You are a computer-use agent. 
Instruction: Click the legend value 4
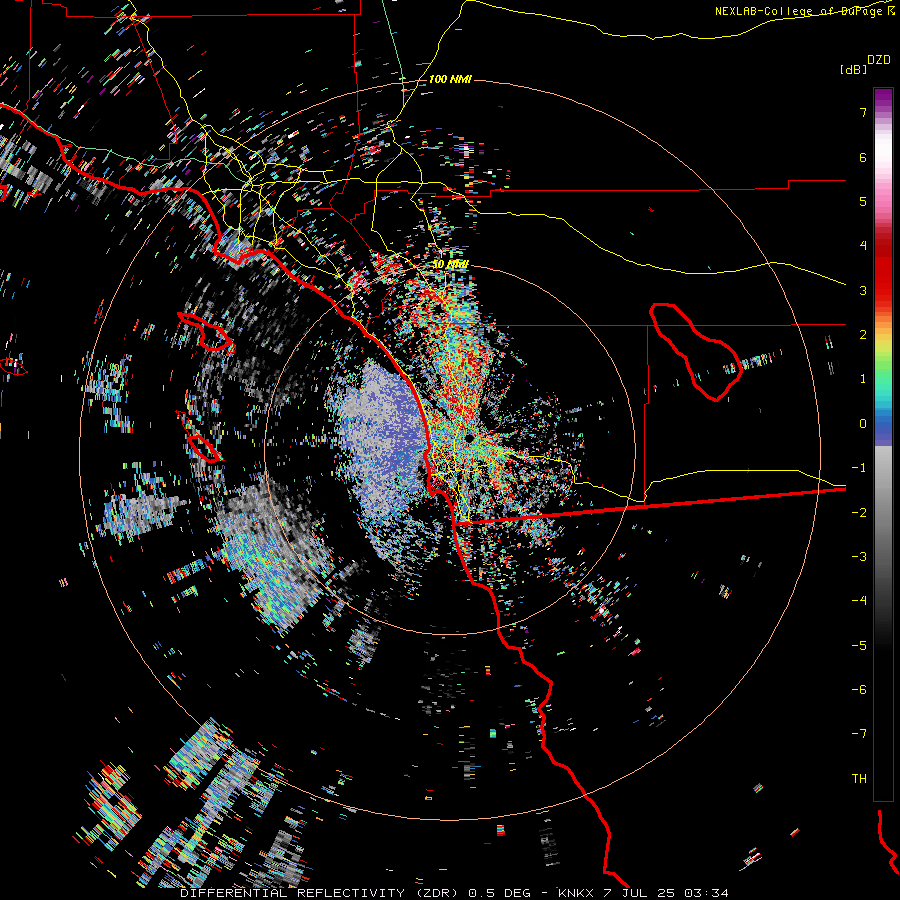pos(863,246)
